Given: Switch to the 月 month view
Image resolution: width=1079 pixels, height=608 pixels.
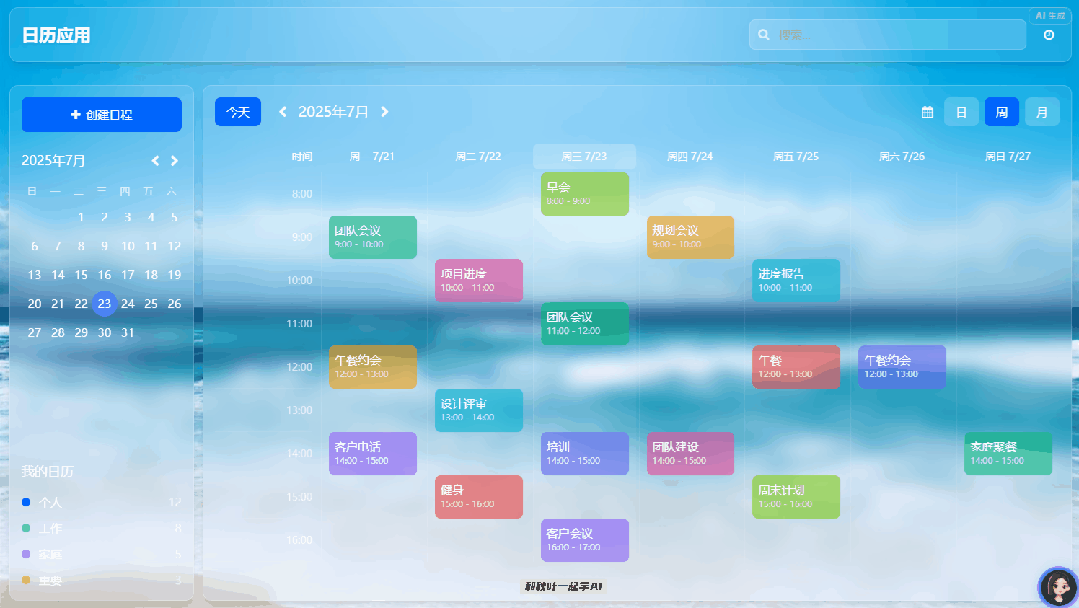Looking at the screenshot, I should [x=1042, y=112].
